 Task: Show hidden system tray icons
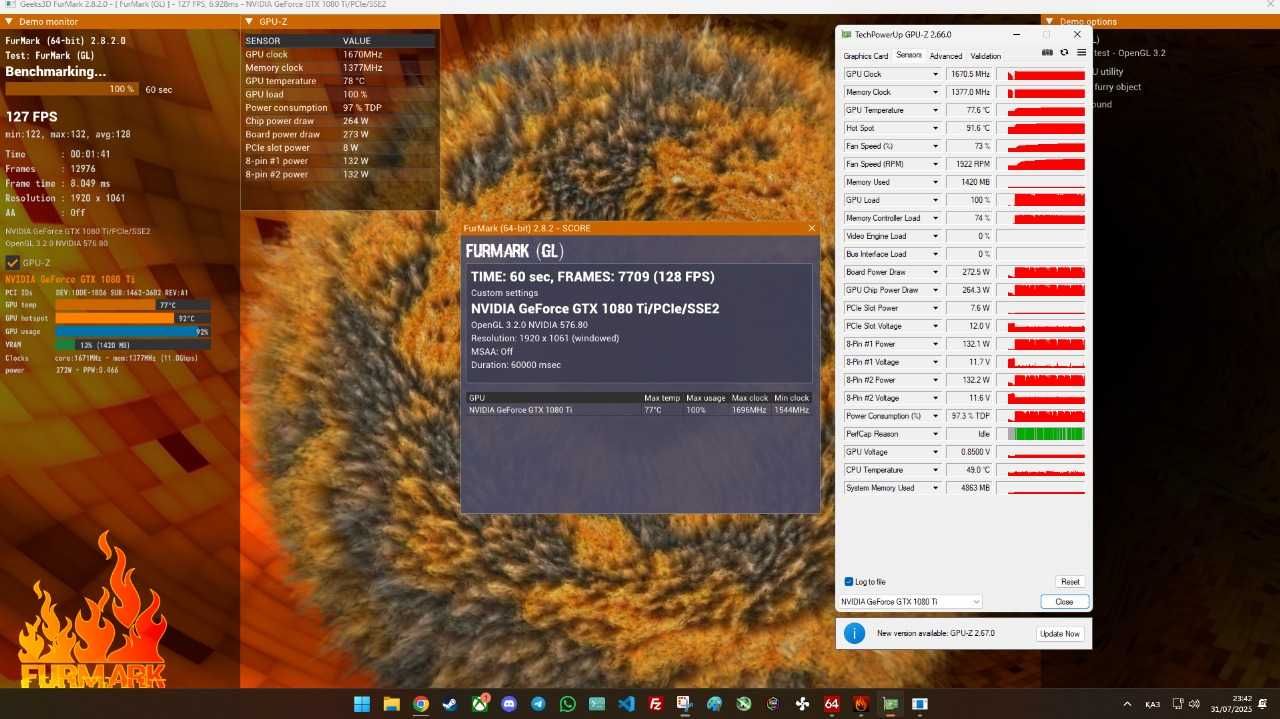[1128, 704]
